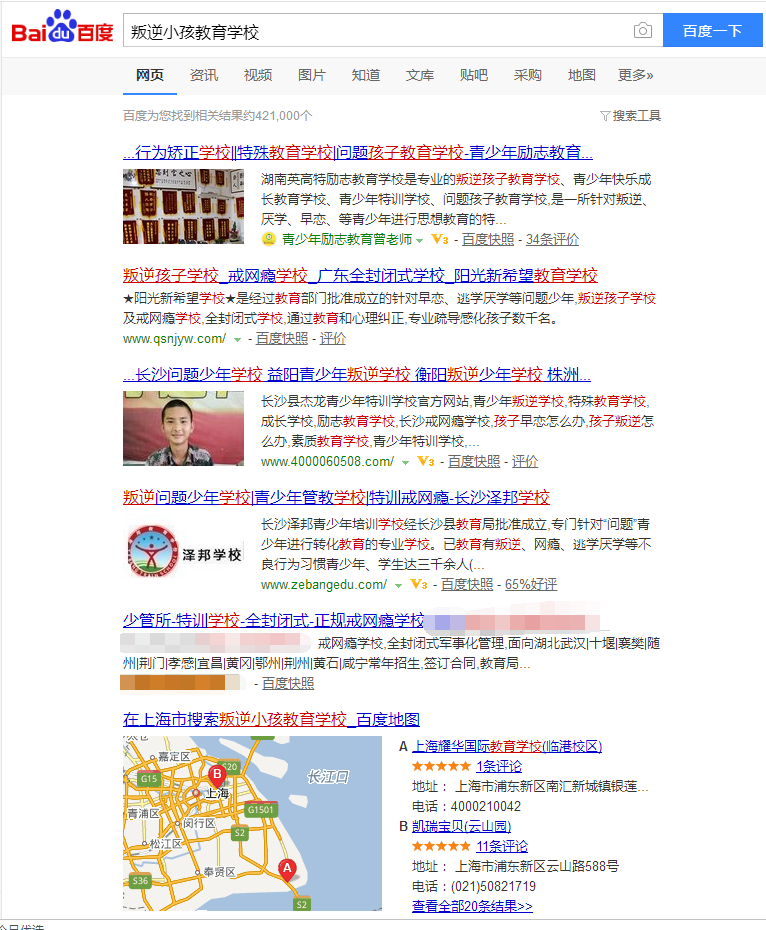Image resolution: width=766 pixels, height=930 pixels.
Task: Click 11条评论 review link
Action: point(502,846)
